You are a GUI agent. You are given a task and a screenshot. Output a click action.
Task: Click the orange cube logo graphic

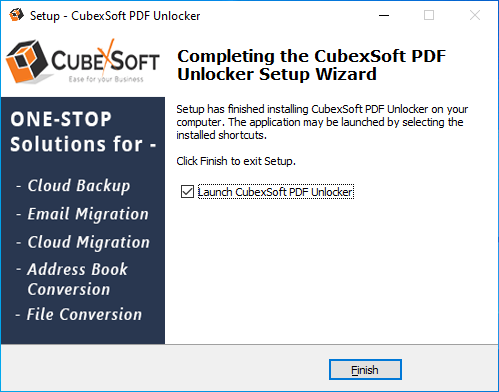click(27, 61)
